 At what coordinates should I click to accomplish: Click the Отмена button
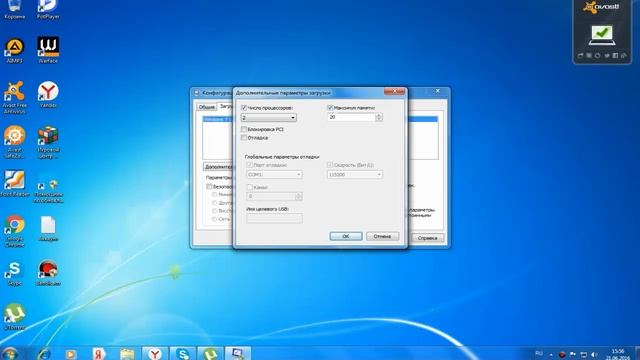click(382, 236)
